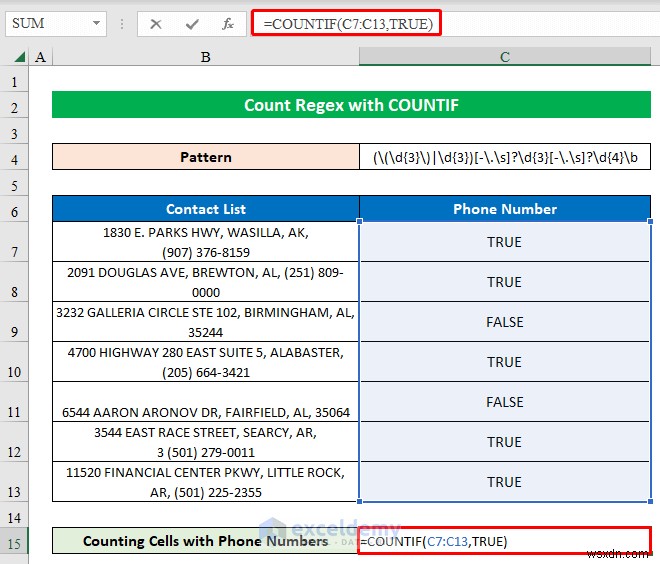Select column B header
This screenshot has height=564, width=660.
(x=205, y=57)
